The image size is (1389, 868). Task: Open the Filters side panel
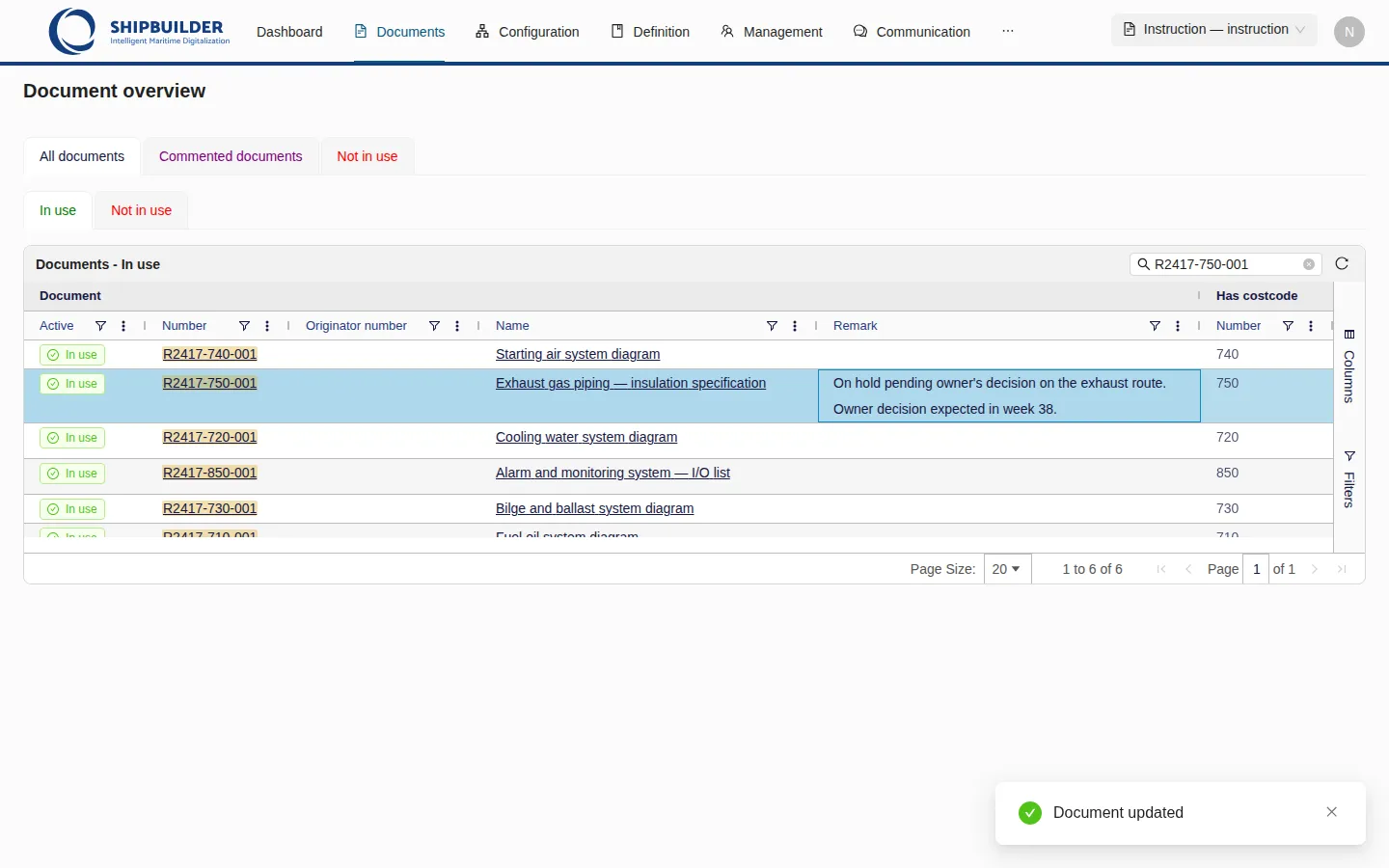[1349, 478]
